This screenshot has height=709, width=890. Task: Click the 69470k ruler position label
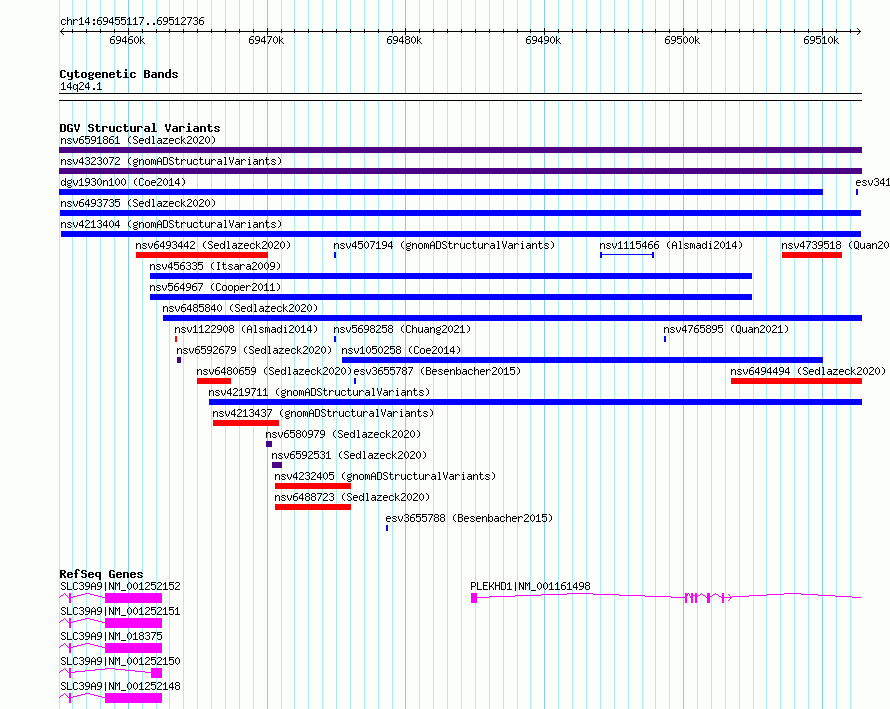[266, 40]
